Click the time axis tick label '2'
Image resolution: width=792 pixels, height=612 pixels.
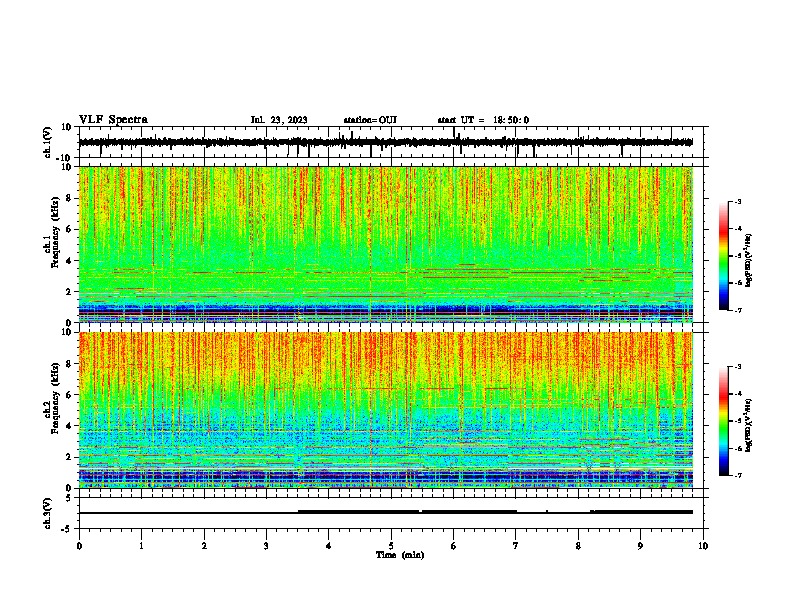pyautogui.click(x=204, y=546)
